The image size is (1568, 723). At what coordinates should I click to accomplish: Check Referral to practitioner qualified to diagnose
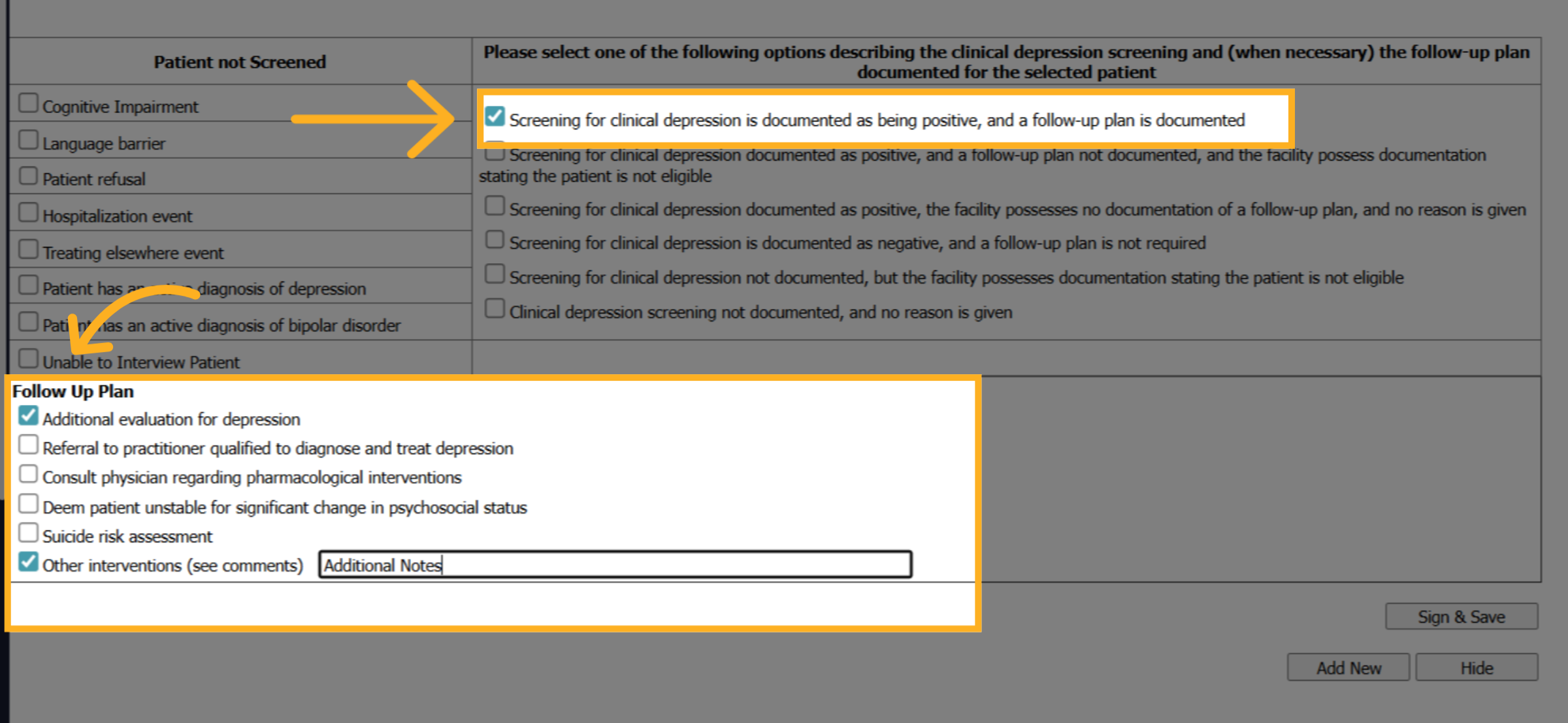[28, 445]
